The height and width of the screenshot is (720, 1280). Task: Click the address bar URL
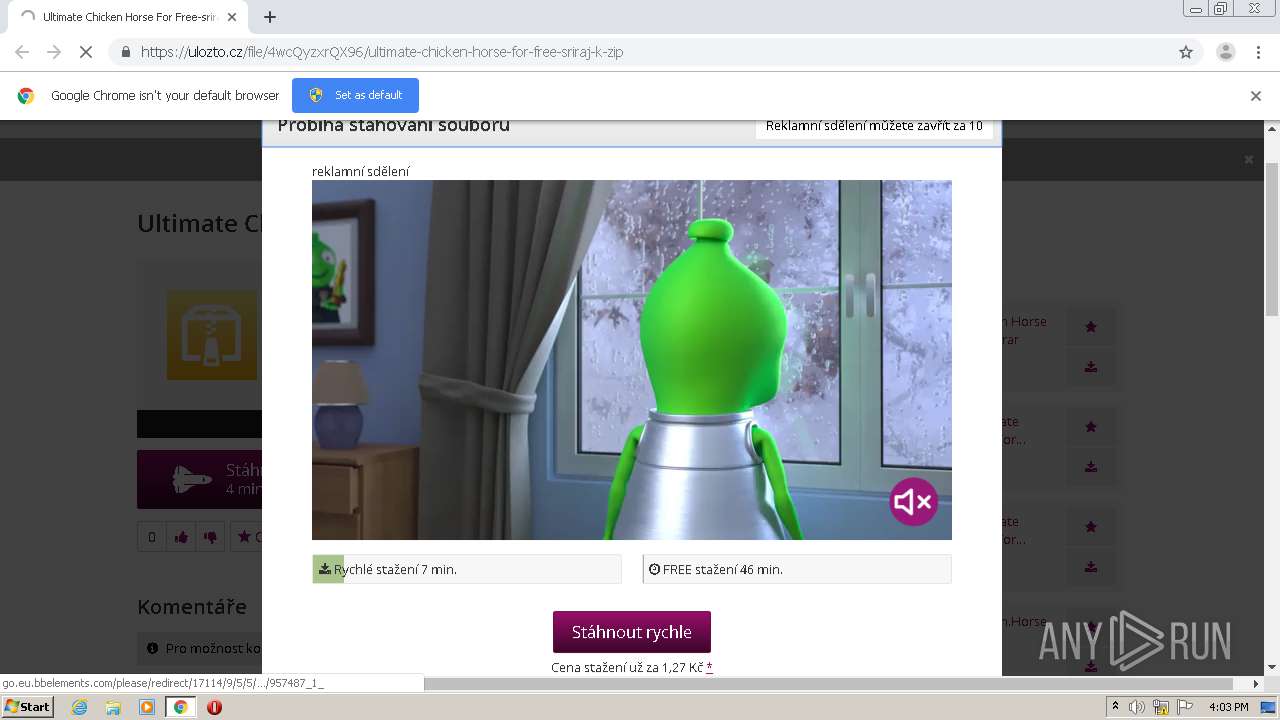point(382,52)
